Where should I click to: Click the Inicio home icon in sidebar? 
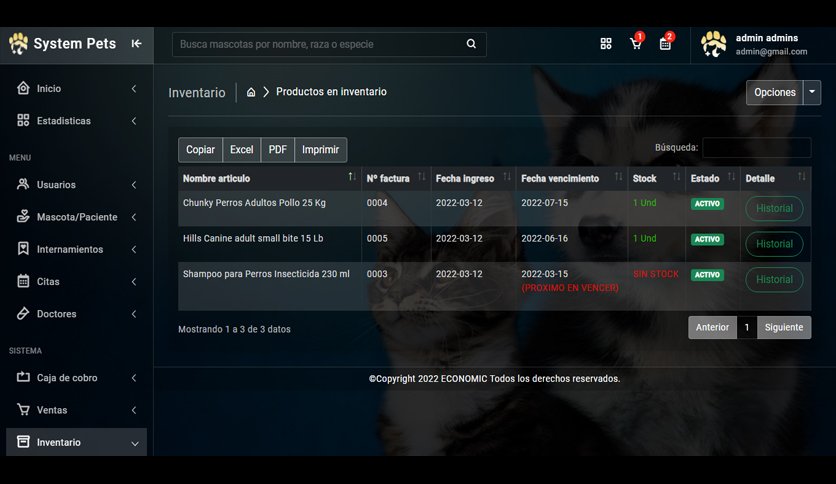click(23, 88)
